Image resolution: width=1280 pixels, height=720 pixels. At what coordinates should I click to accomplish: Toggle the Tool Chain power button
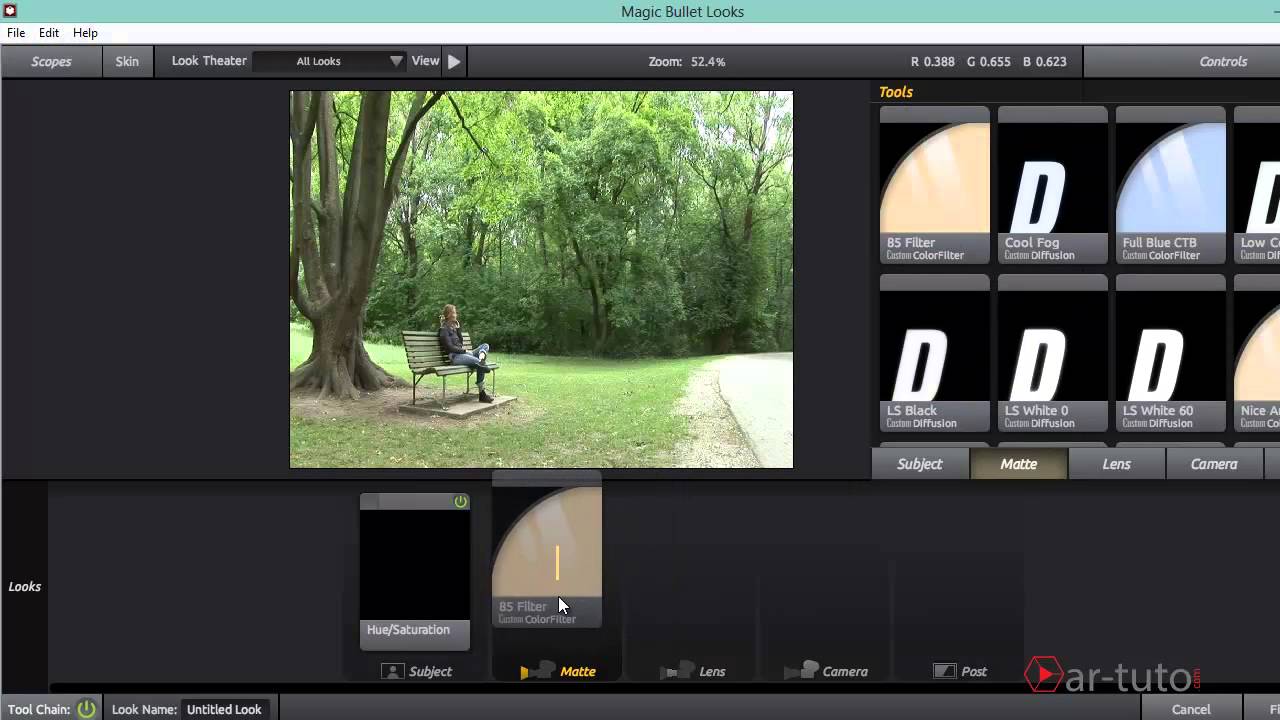coord(87,709)
